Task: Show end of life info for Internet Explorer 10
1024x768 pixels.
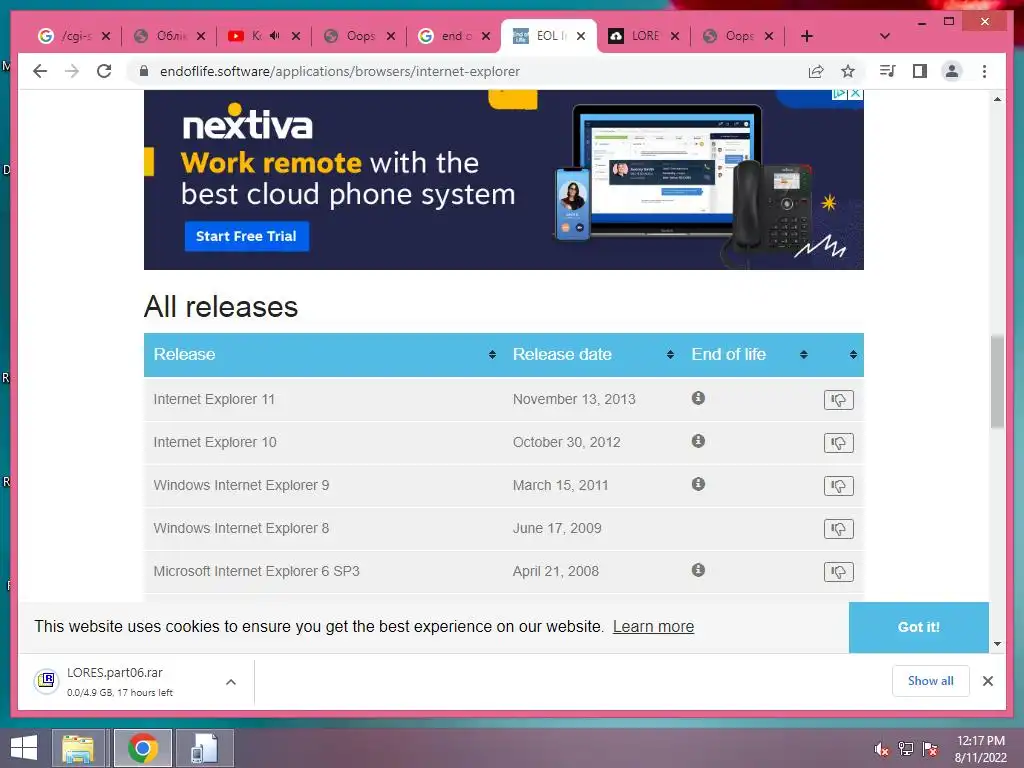Action: 698,441
